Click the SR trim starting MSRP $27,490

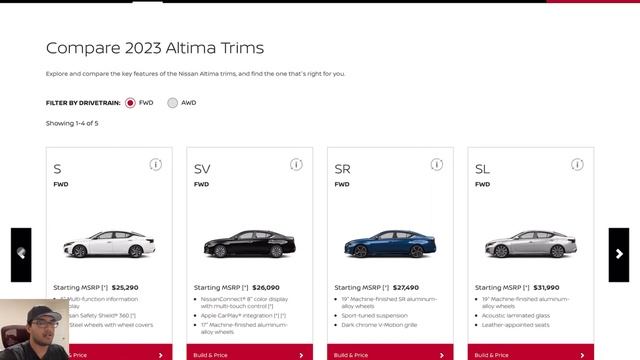377,288
